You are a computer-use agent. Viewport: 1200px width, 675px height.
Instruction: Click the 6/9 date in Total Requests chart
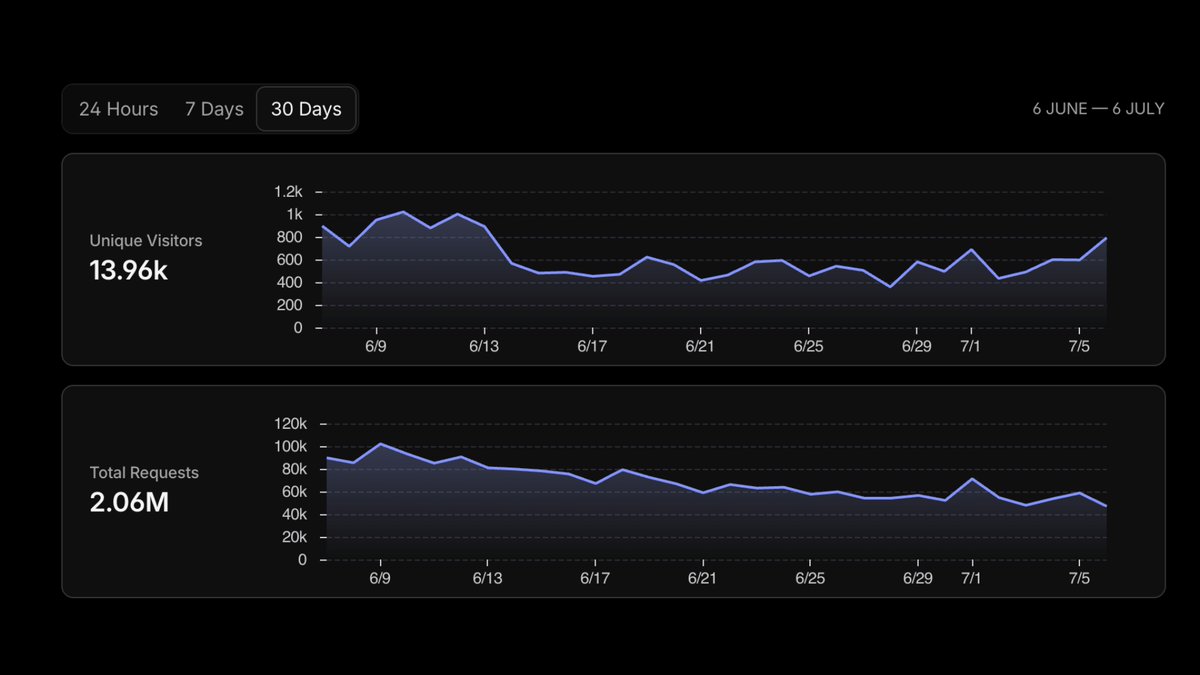379,578
